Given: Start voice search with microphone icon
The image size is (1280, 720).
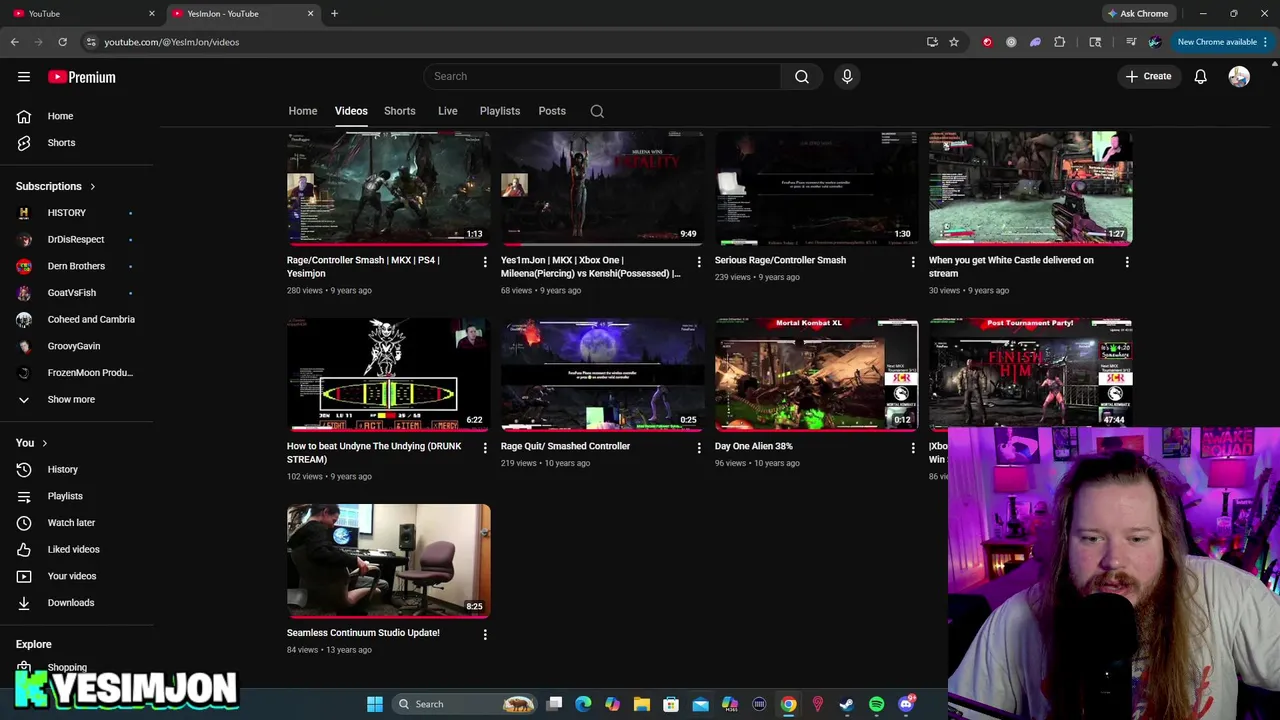Looking at the screenshot, I should pos(847,76).
